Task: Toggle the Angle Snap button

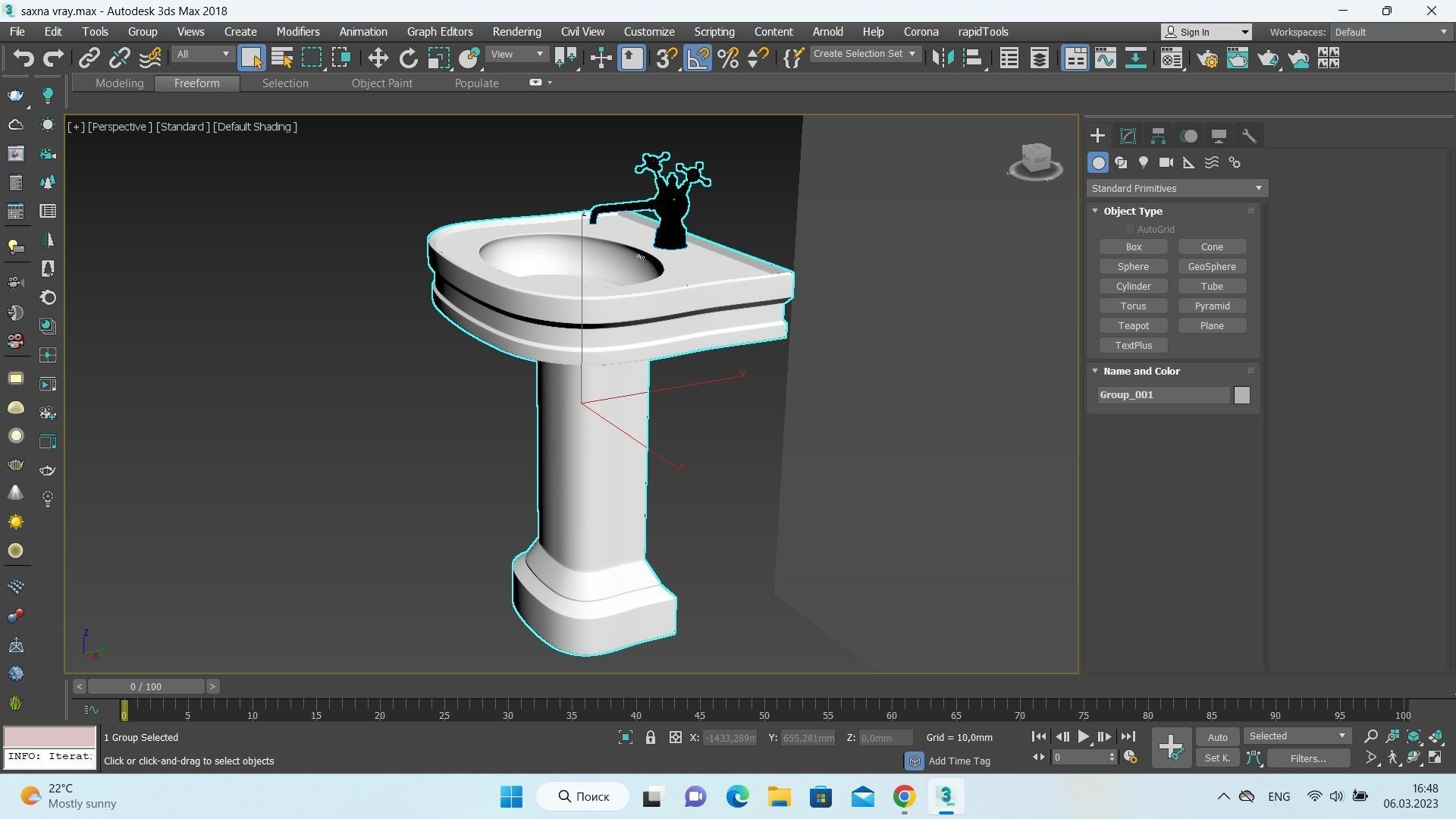Action: pos(698,58)
